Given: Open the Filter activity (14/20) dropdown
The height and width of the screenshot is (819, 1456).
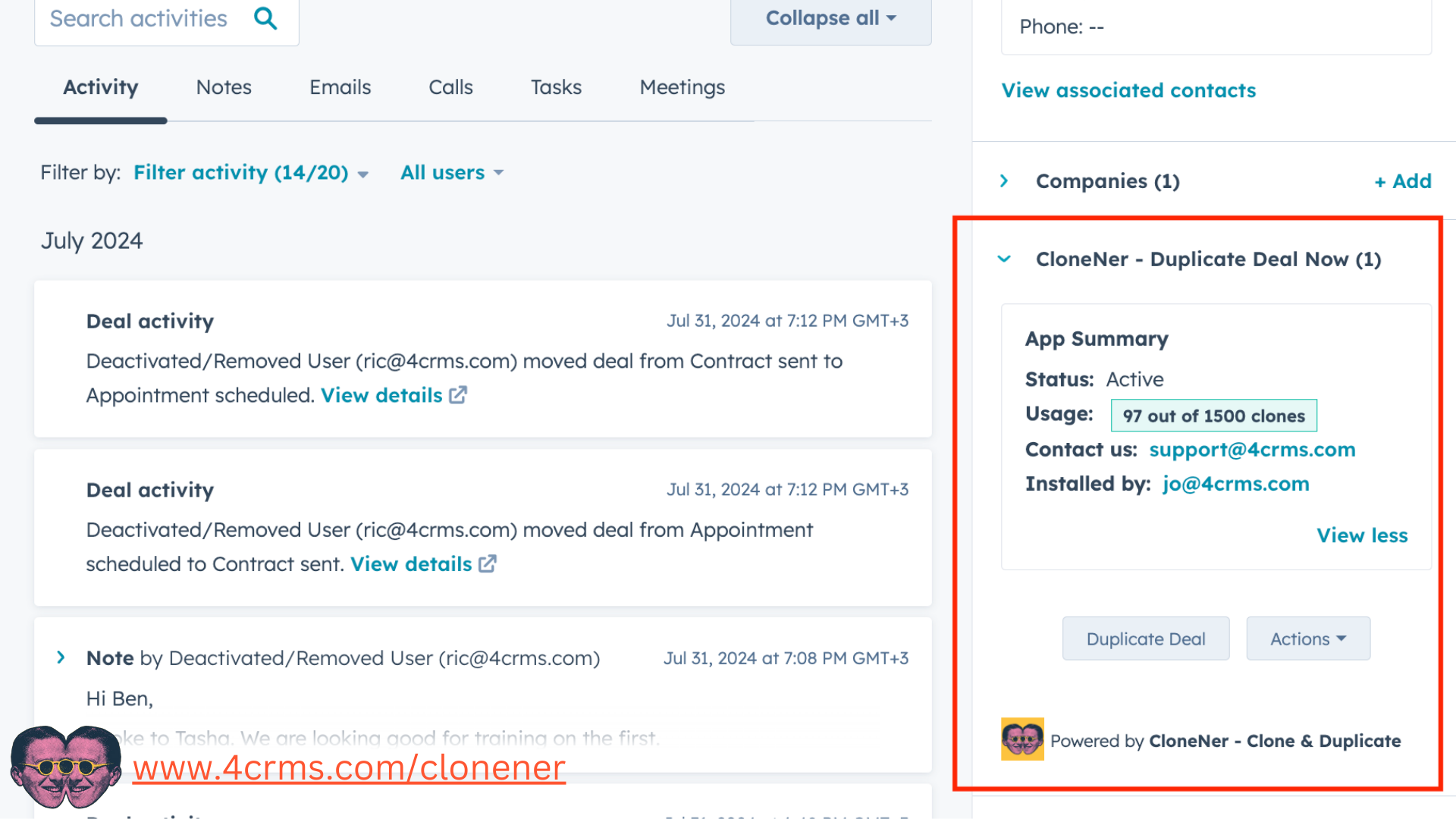Looking at the screenshot, I should coord(251,173).
